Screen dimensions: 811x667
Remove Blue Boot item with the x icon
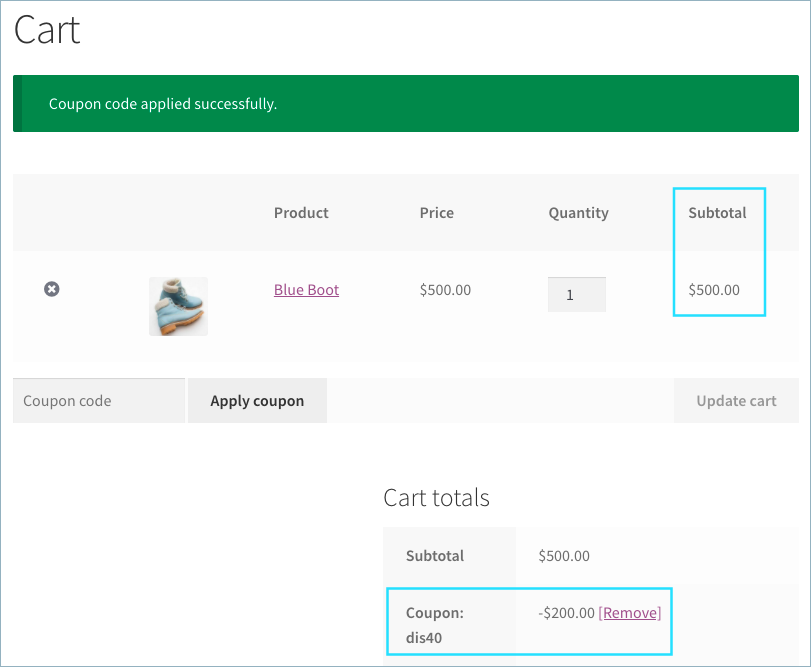tap(52, 289)
